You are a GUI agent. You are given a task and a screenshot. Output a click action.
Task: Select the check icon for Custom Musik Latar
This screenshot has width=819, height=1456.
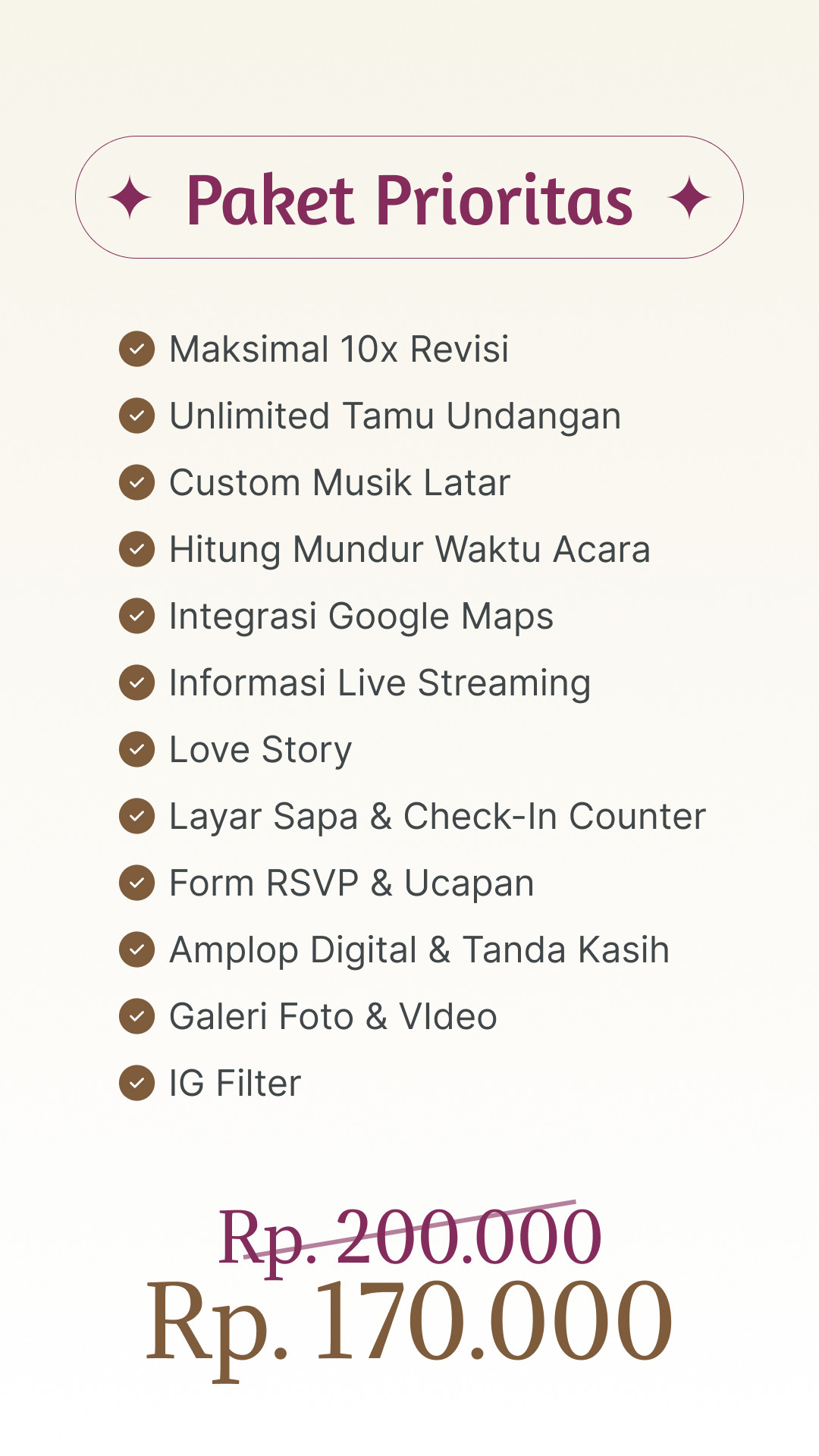137,482
